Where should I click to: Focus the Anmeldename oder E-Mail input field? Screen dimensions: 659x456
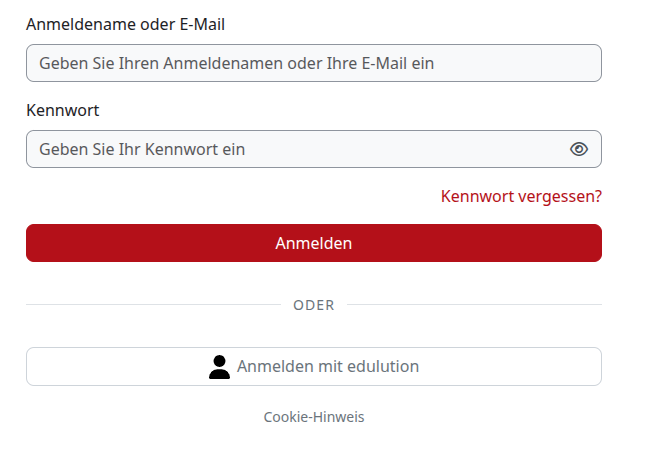[x=314, y=63]
